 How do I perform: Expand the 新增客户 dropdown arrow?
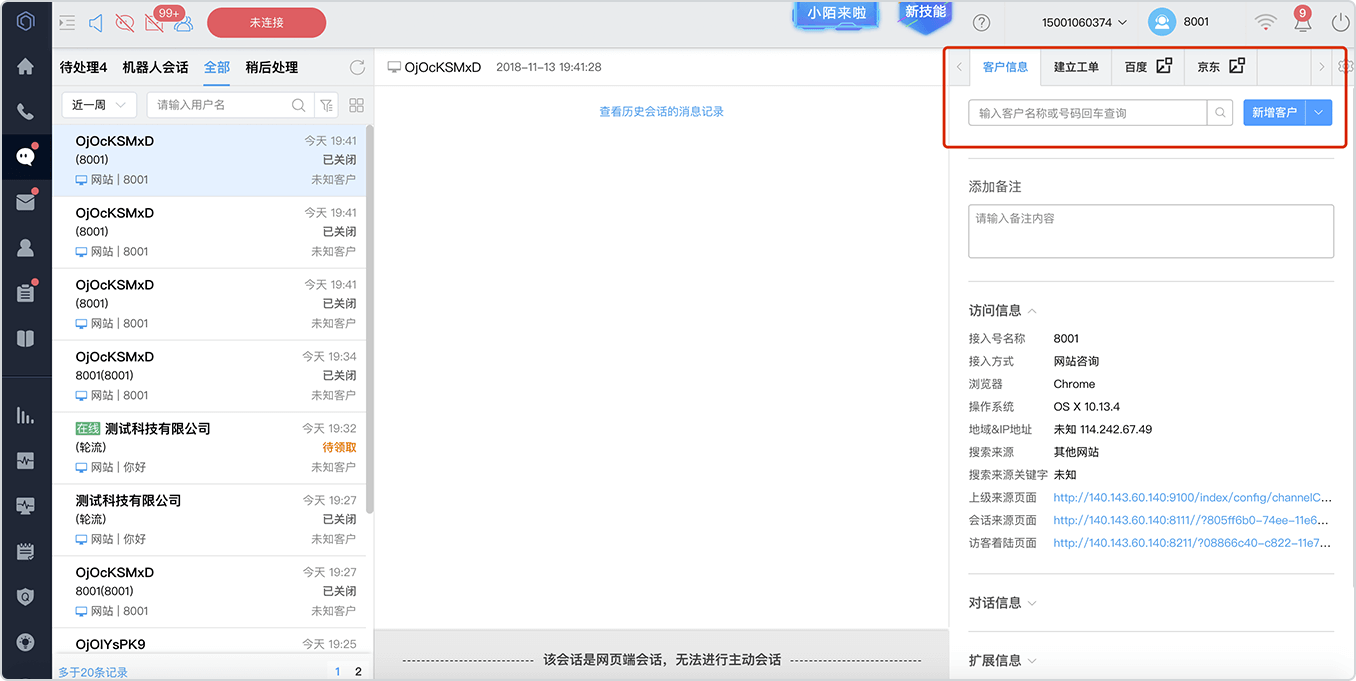1319,113
